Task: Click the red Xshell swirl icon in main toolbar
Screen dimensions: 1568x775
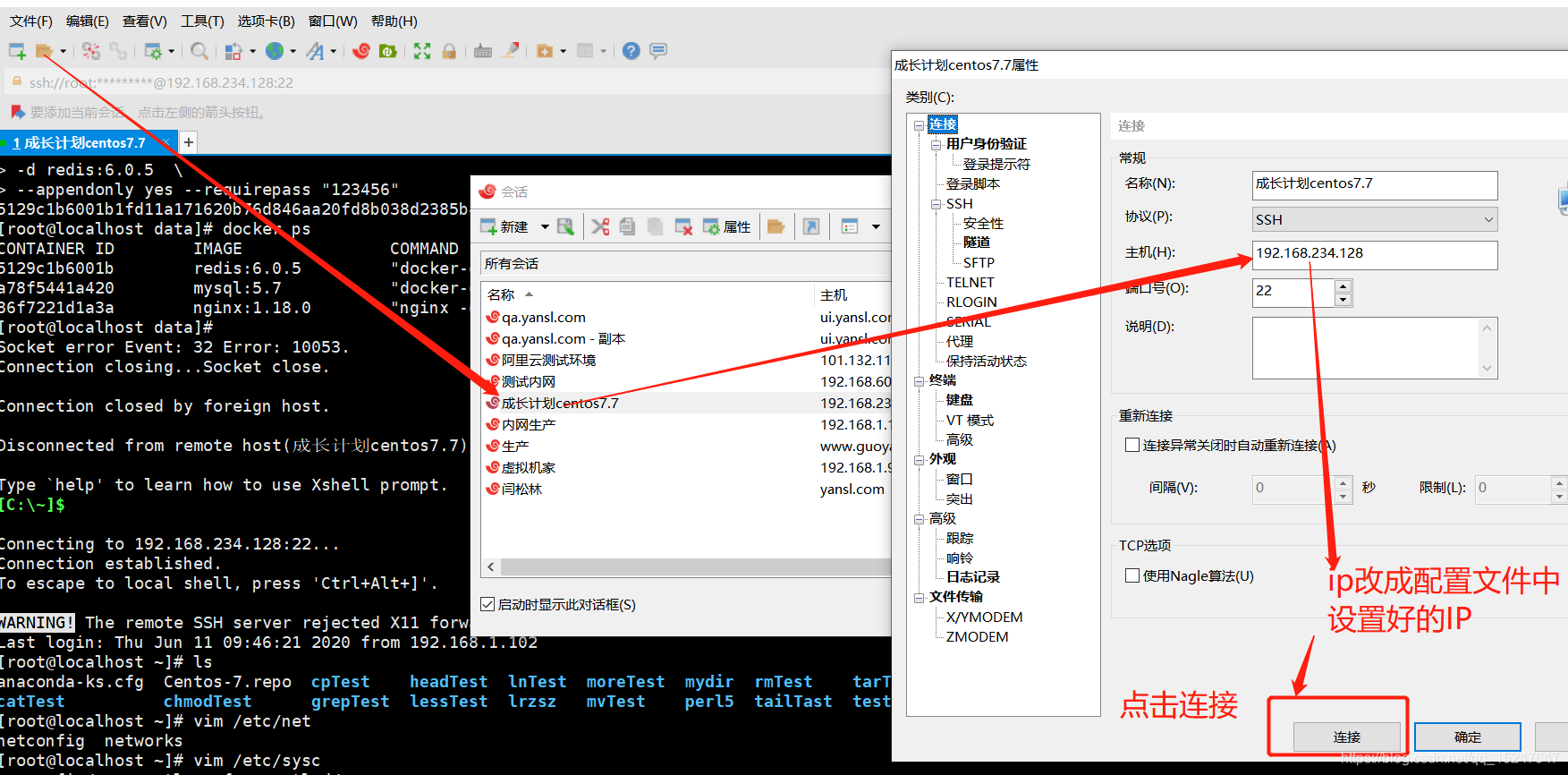Action: [361, 51]
